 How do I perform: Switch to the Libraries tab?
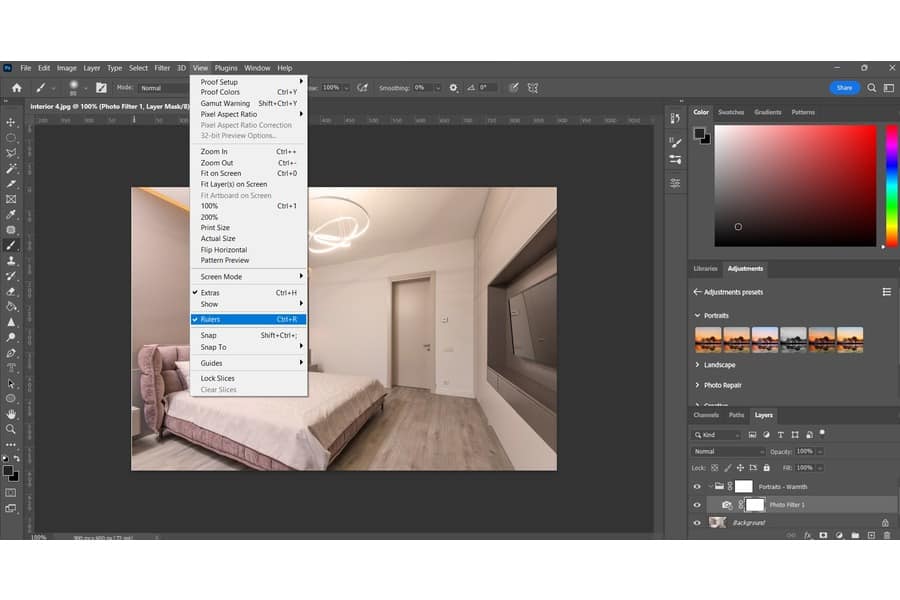pos(705,269)
